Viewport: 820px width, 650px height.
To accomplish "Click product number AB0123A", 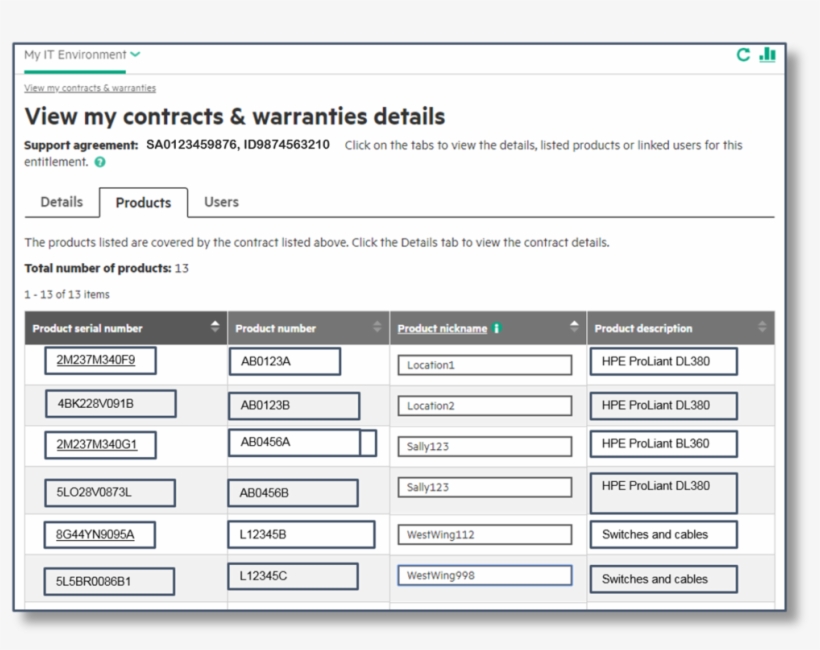I will pos(285,361).
